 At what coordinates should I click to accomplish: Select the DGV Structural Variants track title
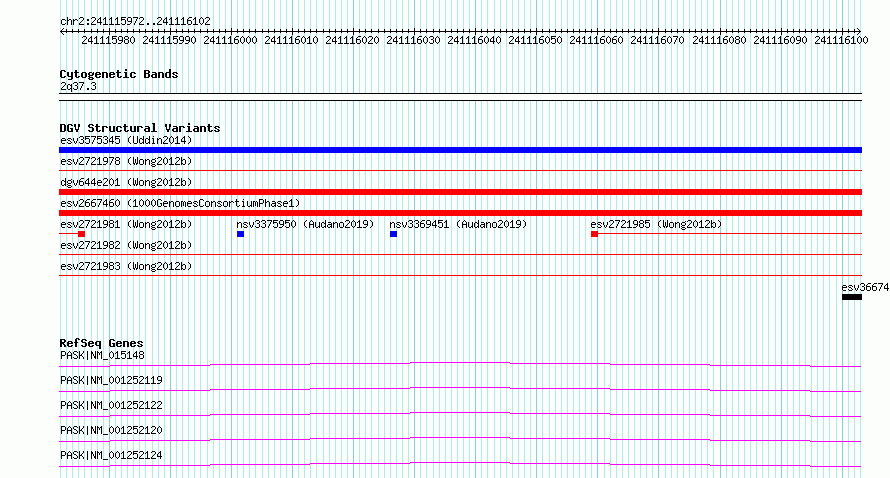pos(140,128)
